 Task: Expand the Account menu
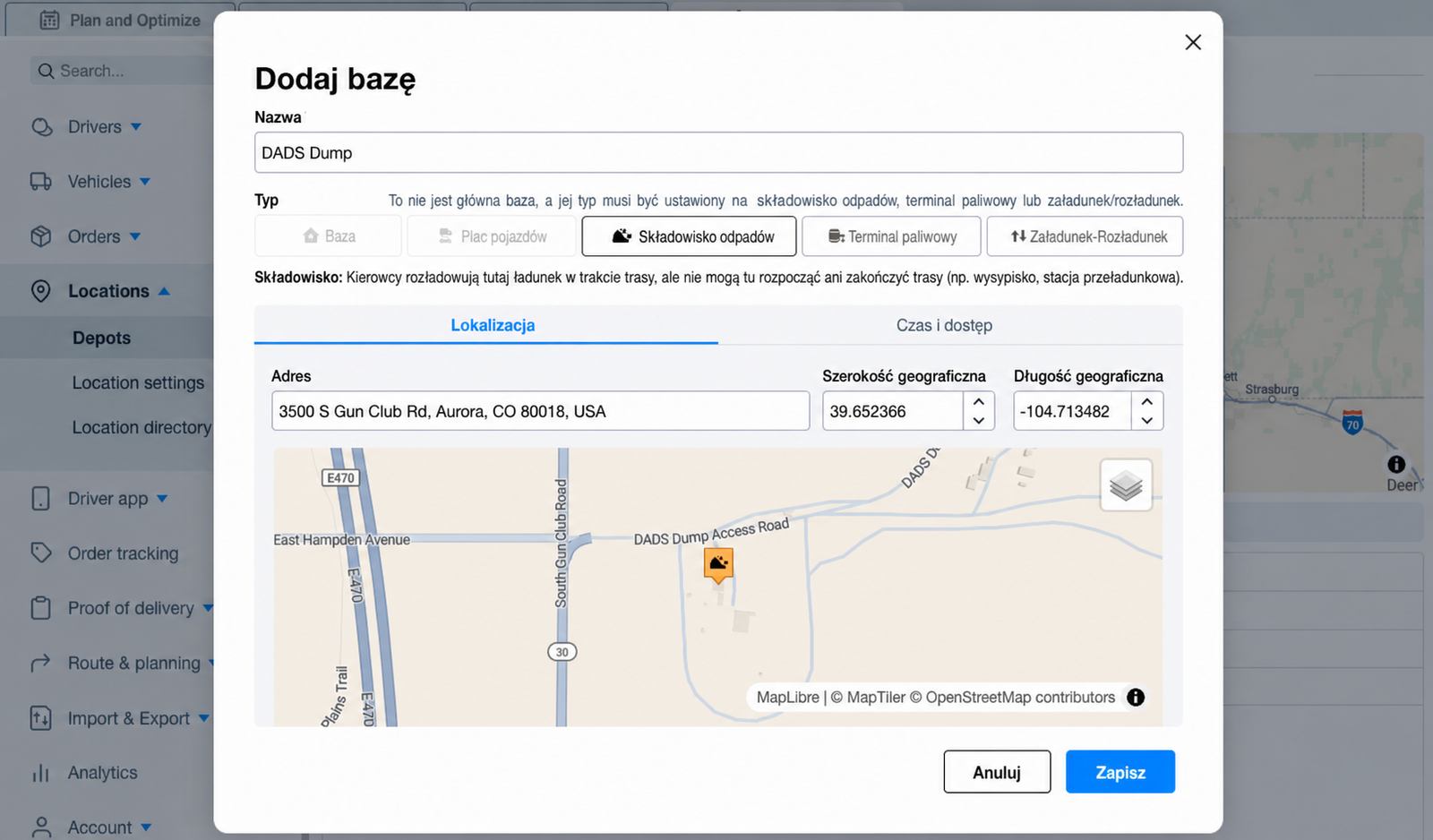146,827
